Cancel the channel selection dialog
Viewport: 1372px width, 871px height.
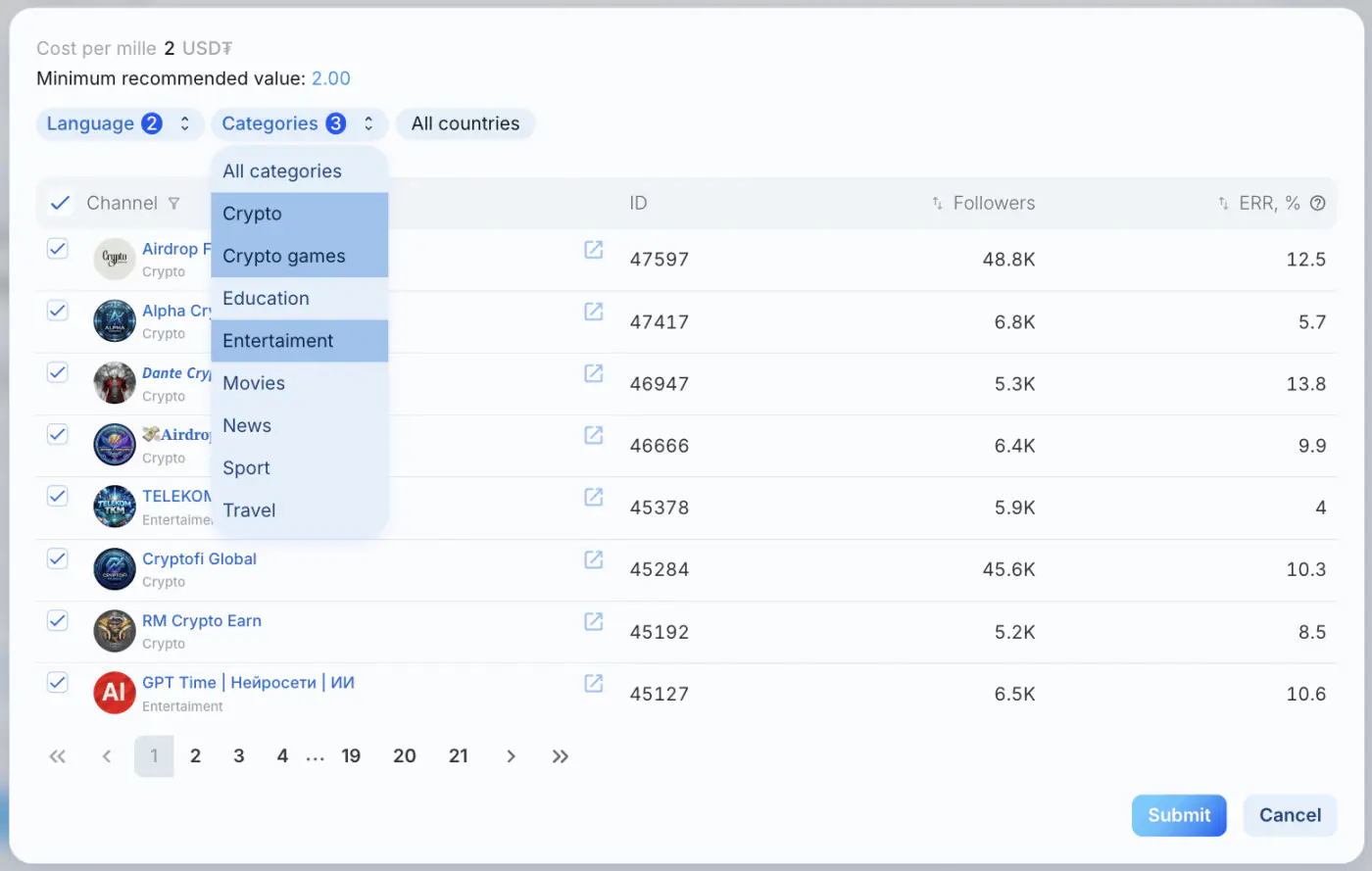click(x=1290, y=815)
